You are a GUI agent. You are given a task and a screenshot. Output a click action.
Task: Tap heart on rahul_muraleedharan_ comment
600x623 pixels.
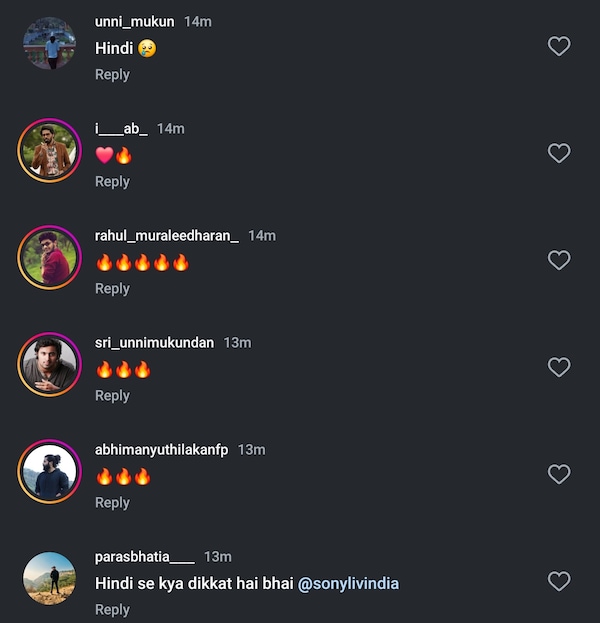click(559, 260)
